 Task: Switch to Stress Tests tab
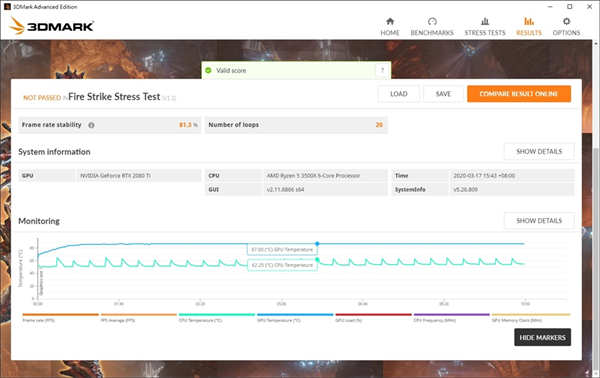point(485,26)
